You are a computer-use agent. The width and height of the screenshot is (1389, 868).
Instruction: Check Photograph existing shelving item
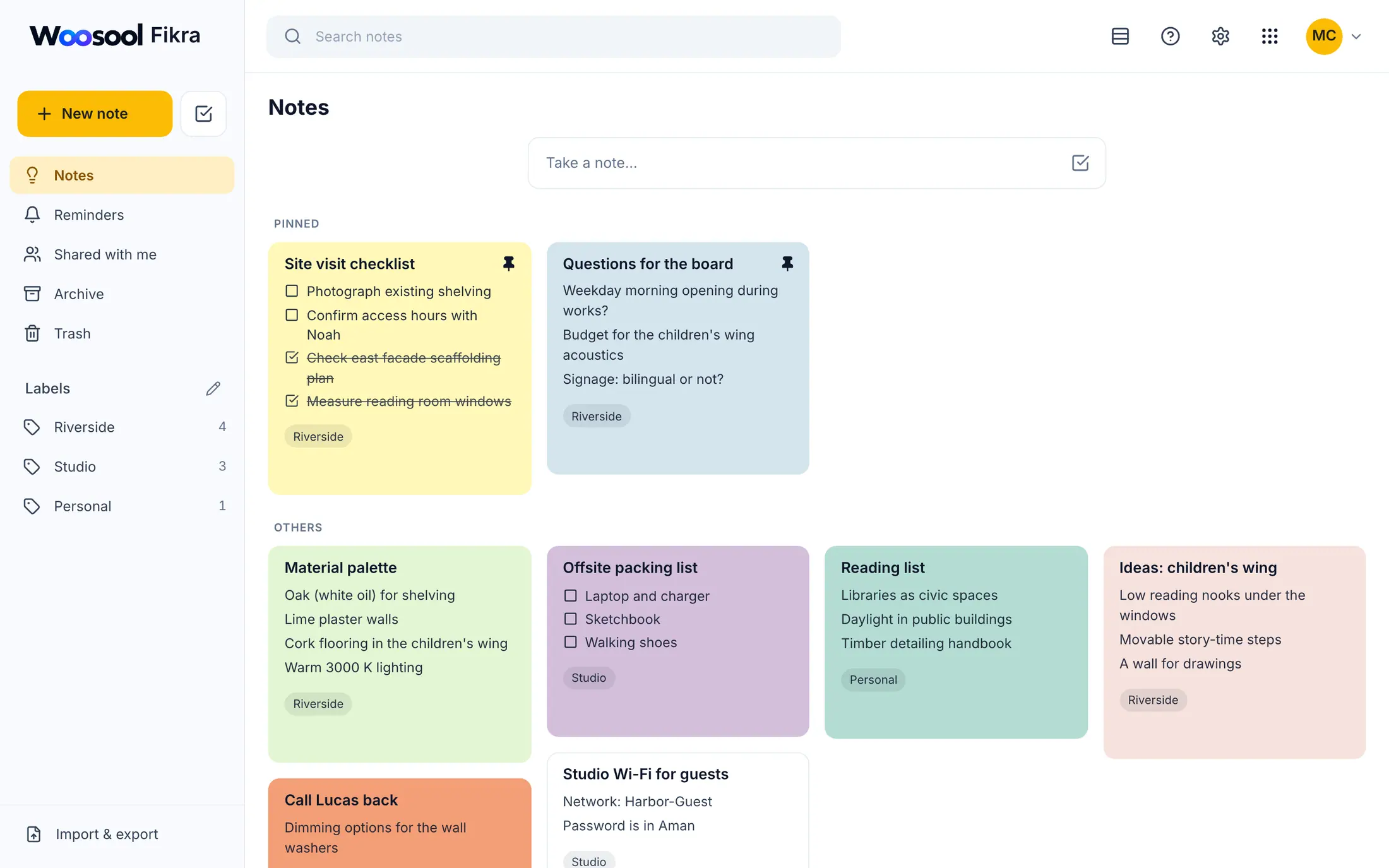[292, 291]
